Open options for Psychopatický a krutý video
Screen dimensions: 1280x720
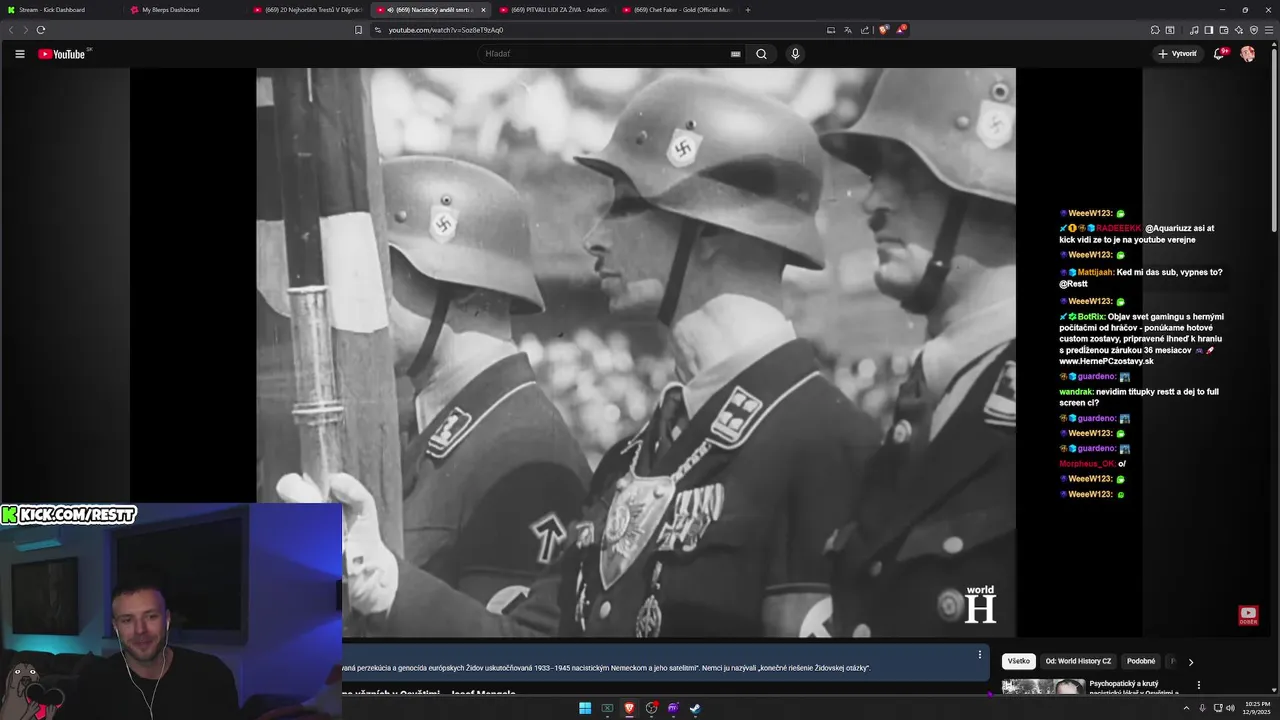pyautogui.click(x=1198, y=686)
